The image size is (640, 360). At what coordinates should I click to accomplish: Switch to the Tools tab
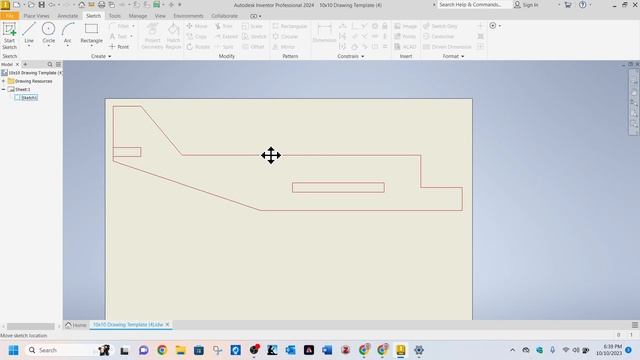point(115,16)
